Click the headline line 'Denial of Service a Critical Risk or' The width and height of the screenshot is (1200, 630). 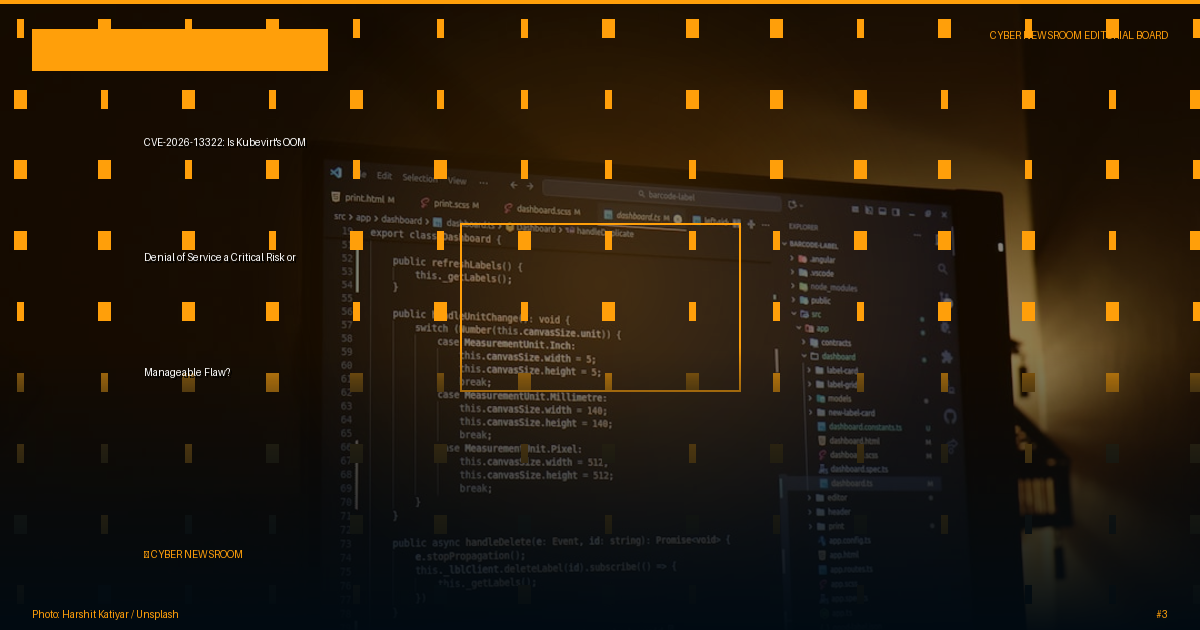tap(220, 257)
